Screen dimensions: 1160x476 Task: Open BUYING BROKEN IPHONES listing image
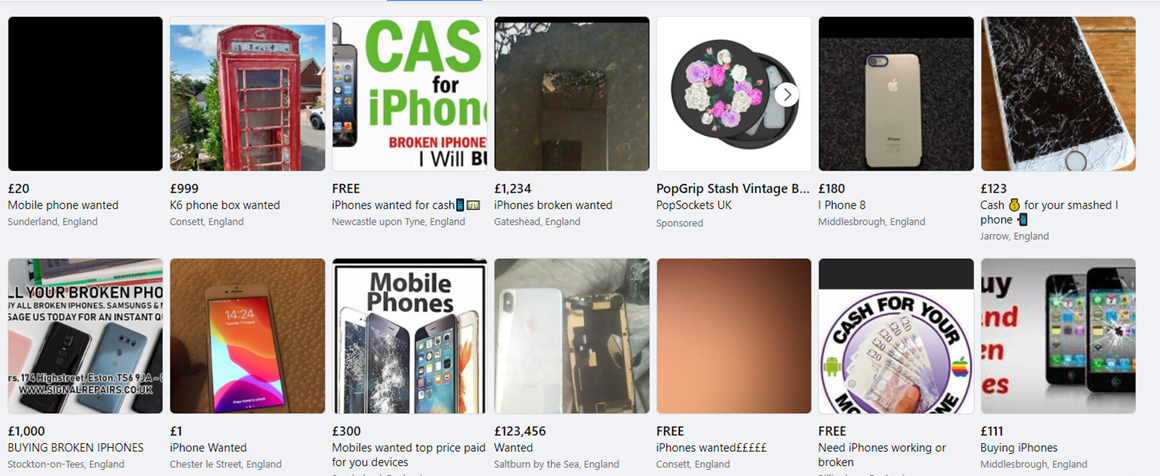click(x=85, y=336)
